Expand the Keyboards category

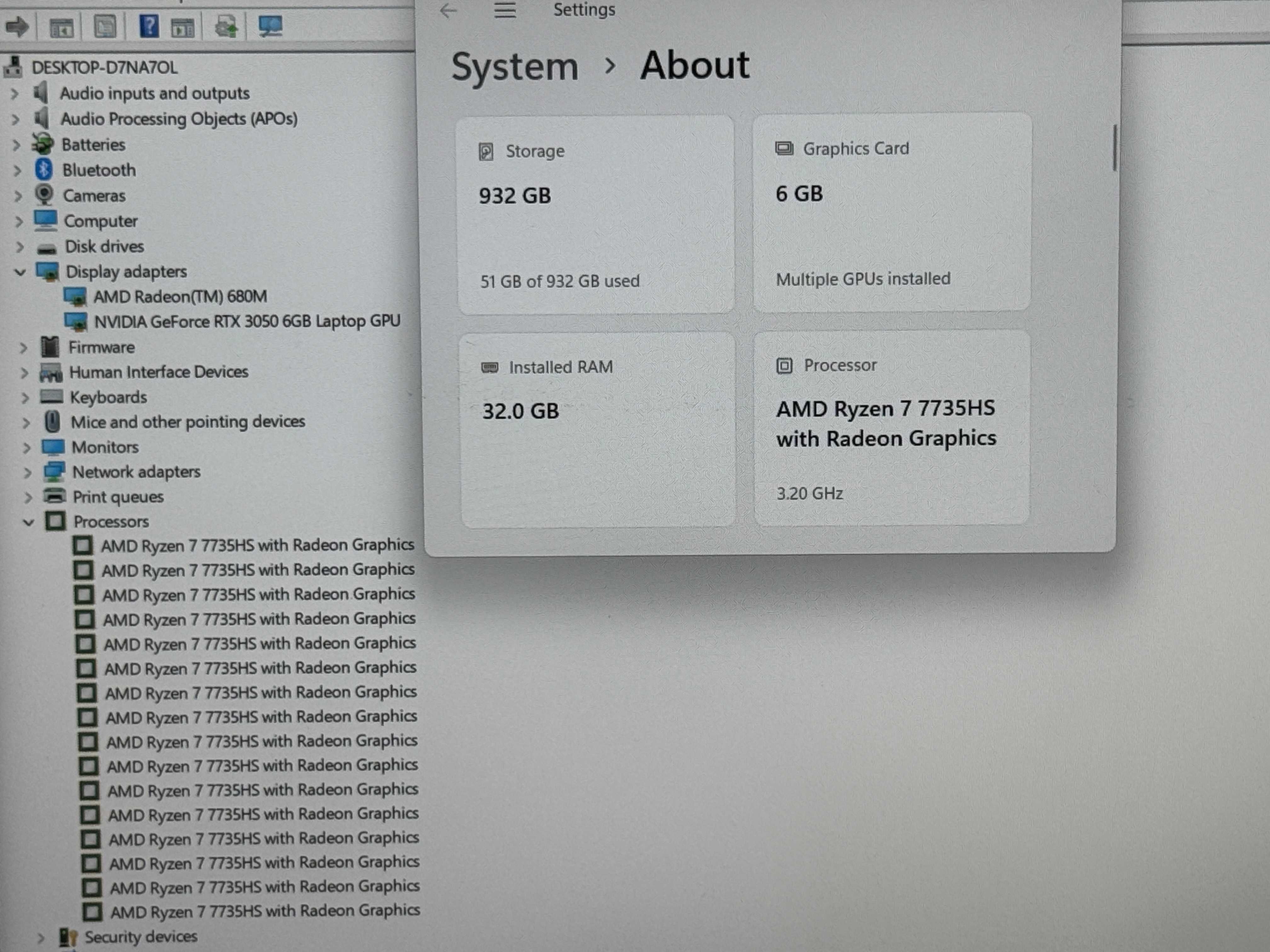pyautogui.click(x=25, y=398)
